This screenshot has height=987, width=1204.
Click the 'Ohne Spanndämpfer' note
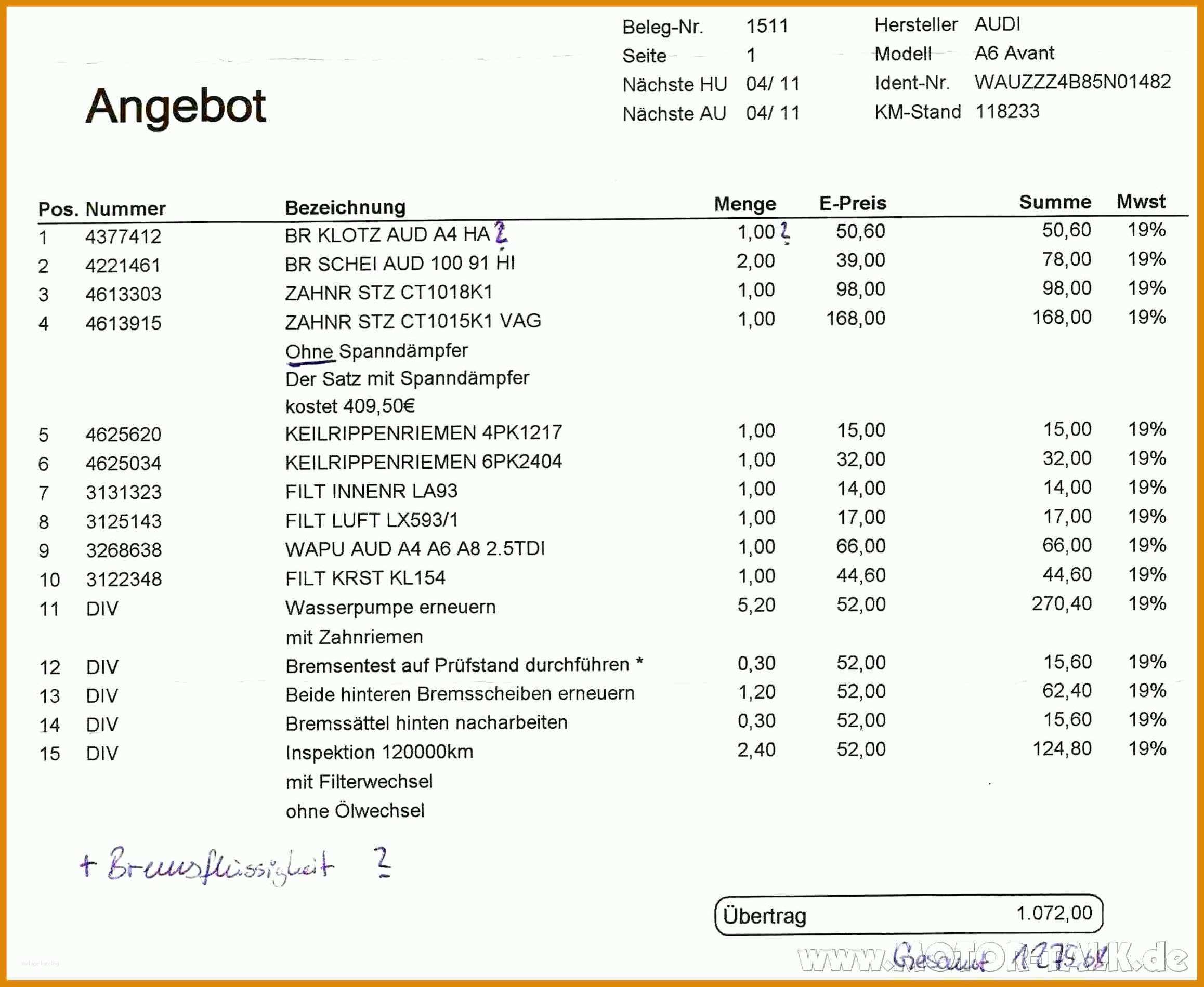click(376, 351)
